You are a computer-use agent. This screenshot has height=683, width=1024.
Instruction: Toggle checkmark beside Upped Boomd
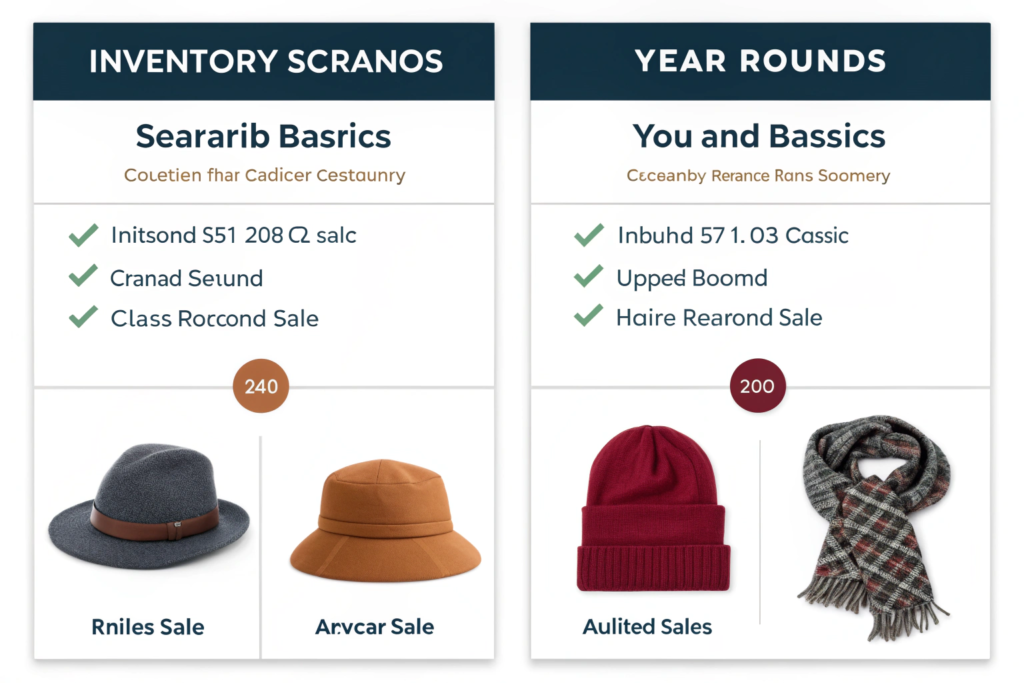point(589,277)
